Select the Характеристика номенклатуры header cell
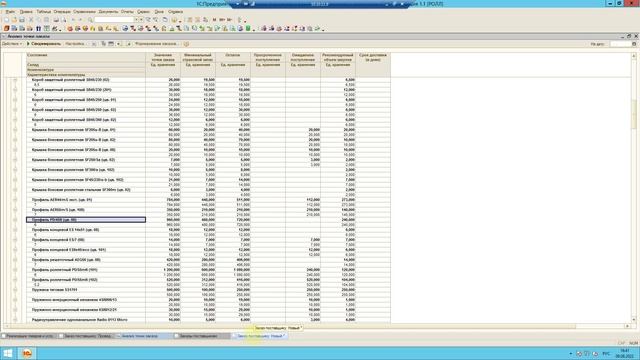The image size is (640, 360). [x=86, y=75]
